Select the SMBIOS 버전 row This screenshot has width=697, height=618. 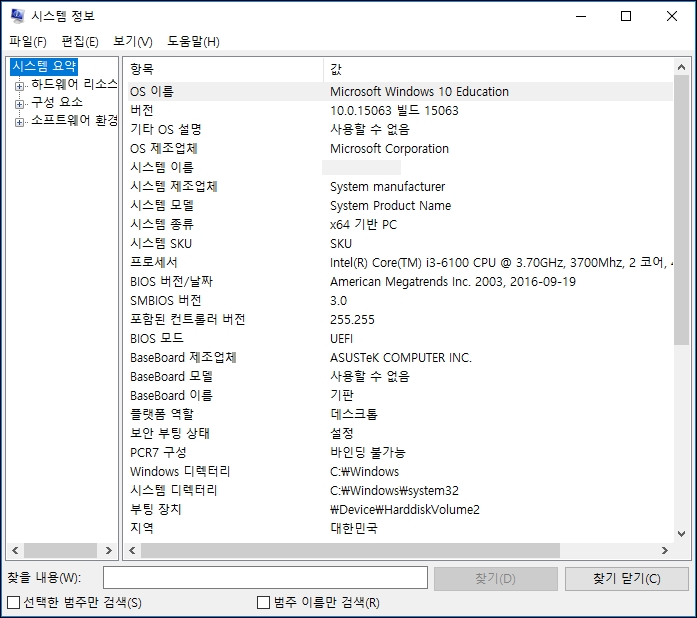(x=400, y=301)
